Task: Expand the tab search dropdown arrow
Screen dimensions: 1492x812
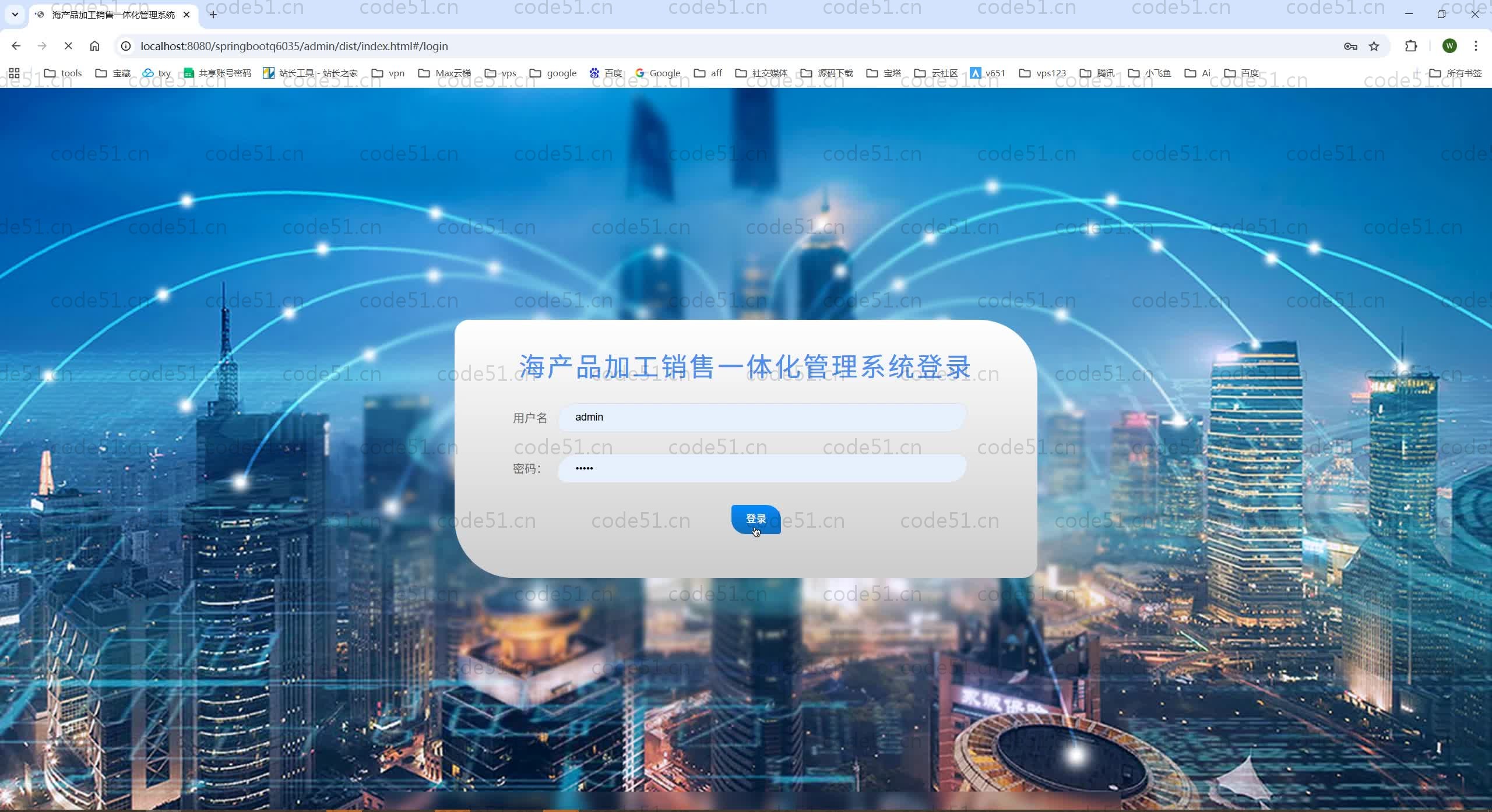Action: point(15,15)
